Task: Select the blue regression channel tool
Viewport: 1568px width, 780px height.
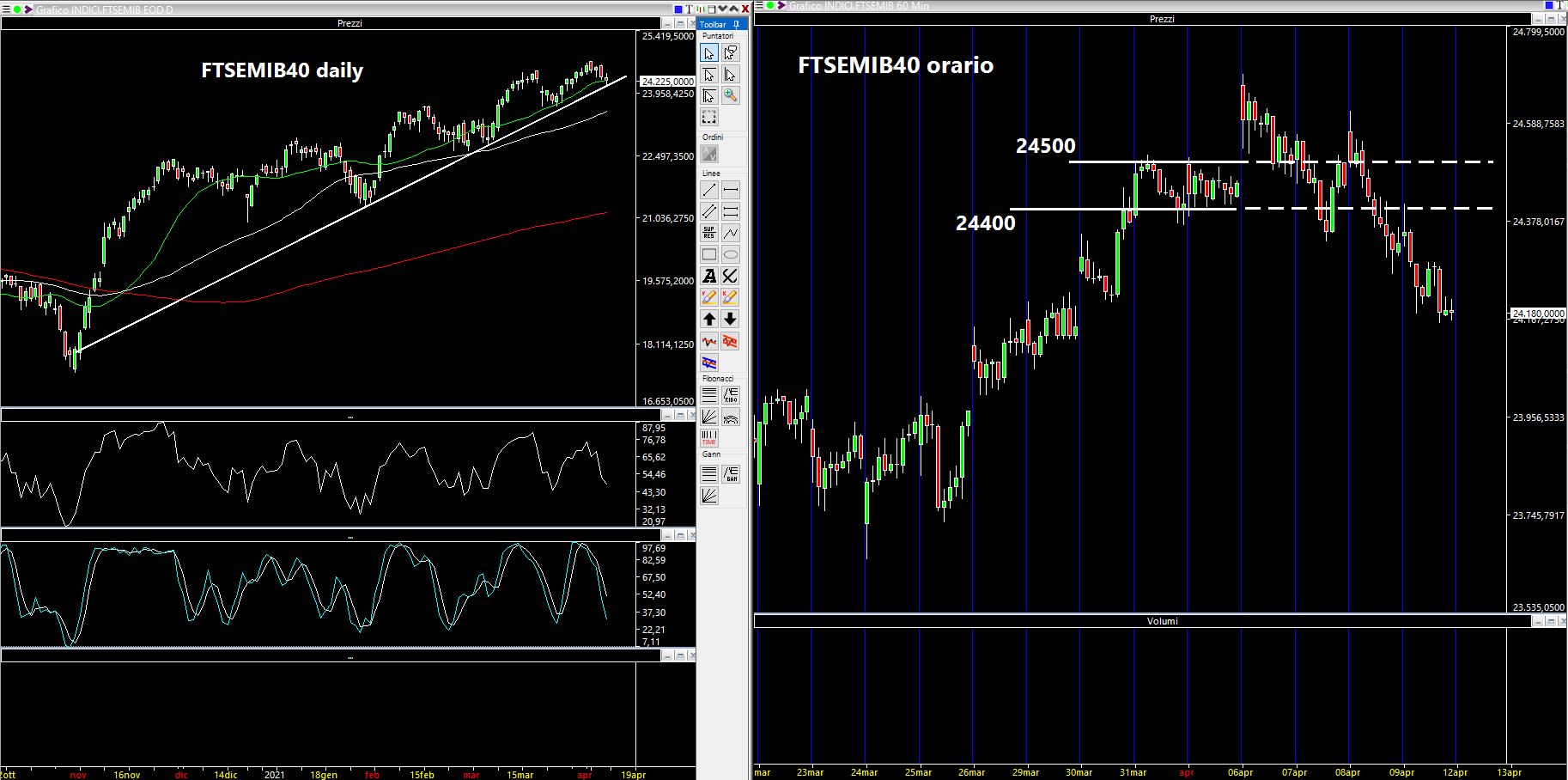Action: tap(709, 363)
